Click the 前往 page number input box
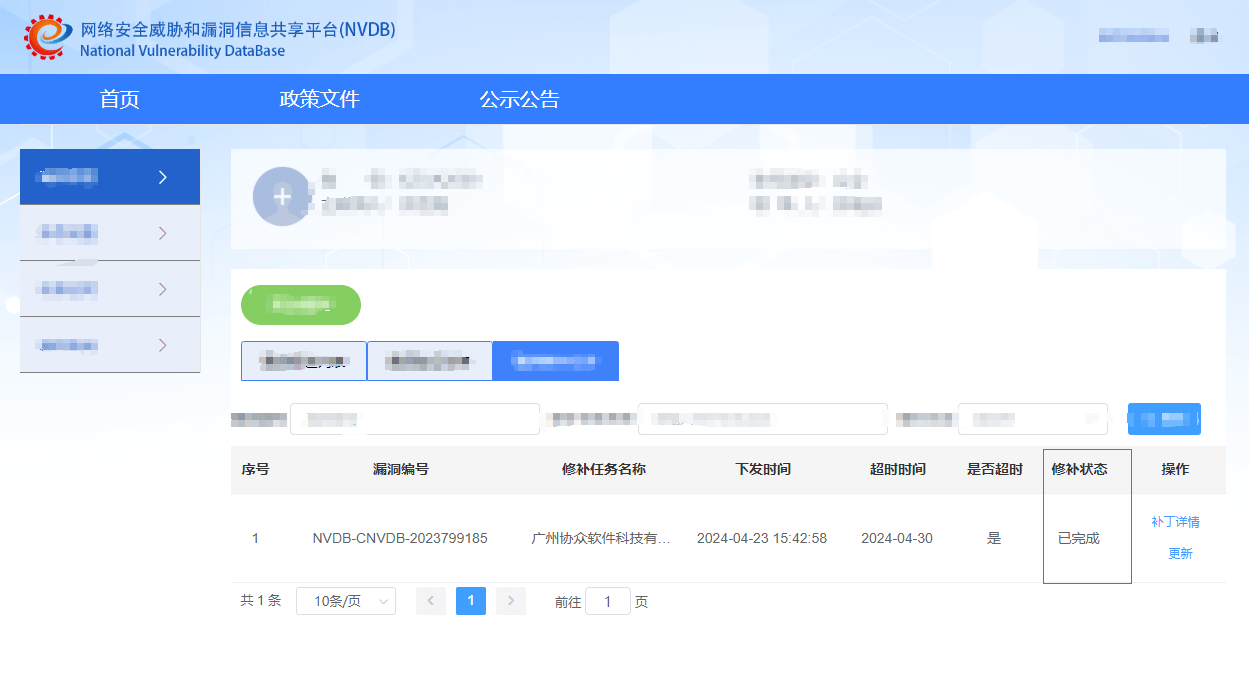1249x677 pixels. [x=608, y=601]
